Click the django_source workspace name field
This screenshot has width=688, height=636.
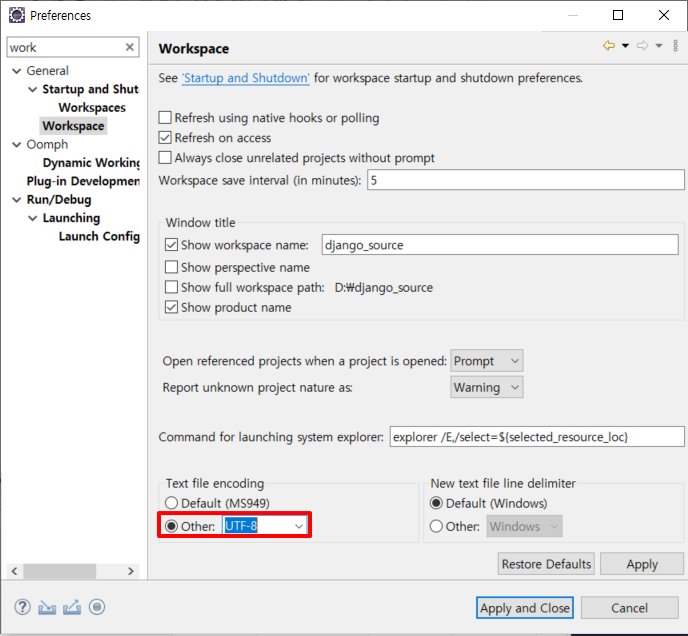pos(500,244)
